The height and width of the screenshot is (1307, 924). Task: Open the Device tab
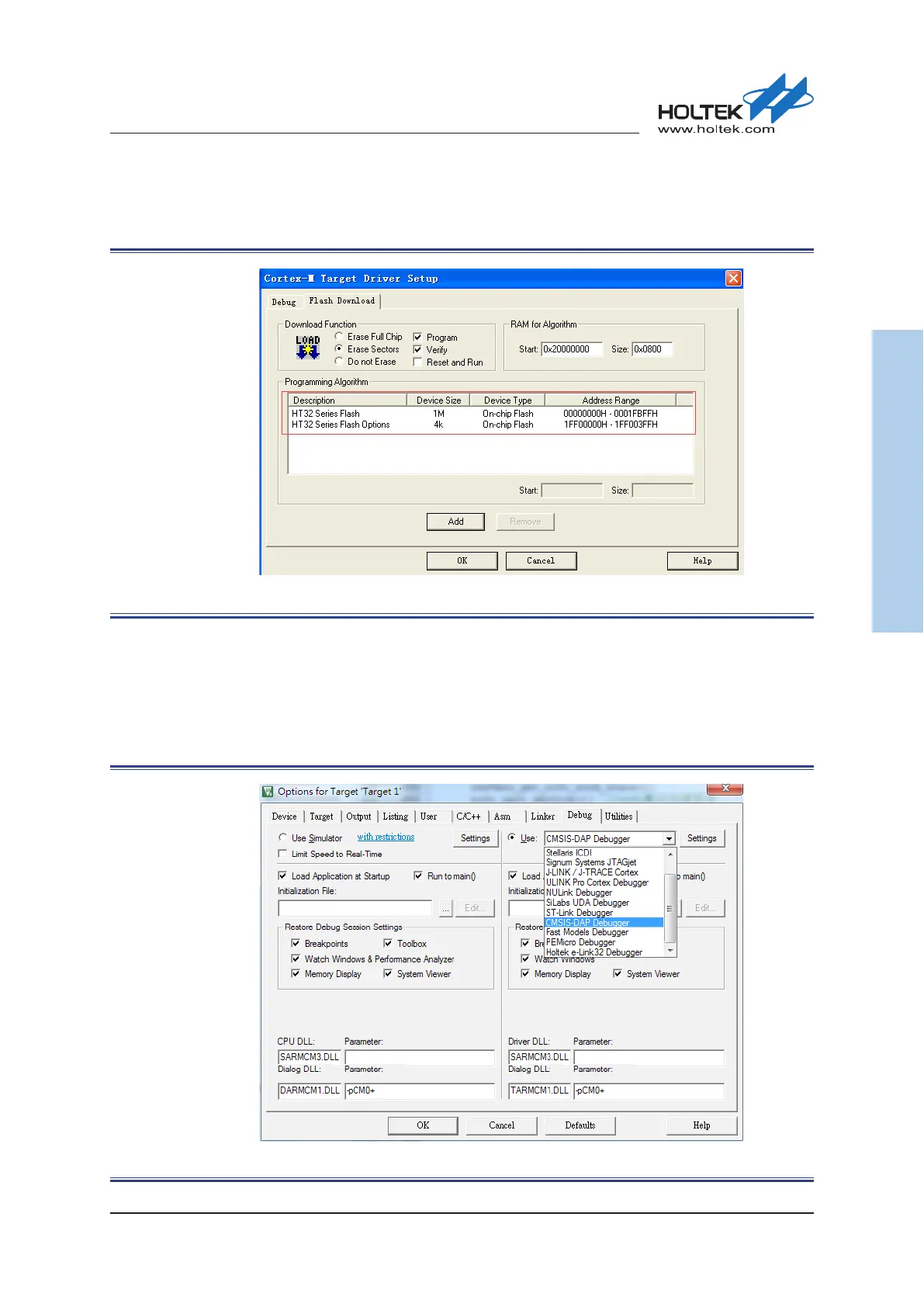285,816
